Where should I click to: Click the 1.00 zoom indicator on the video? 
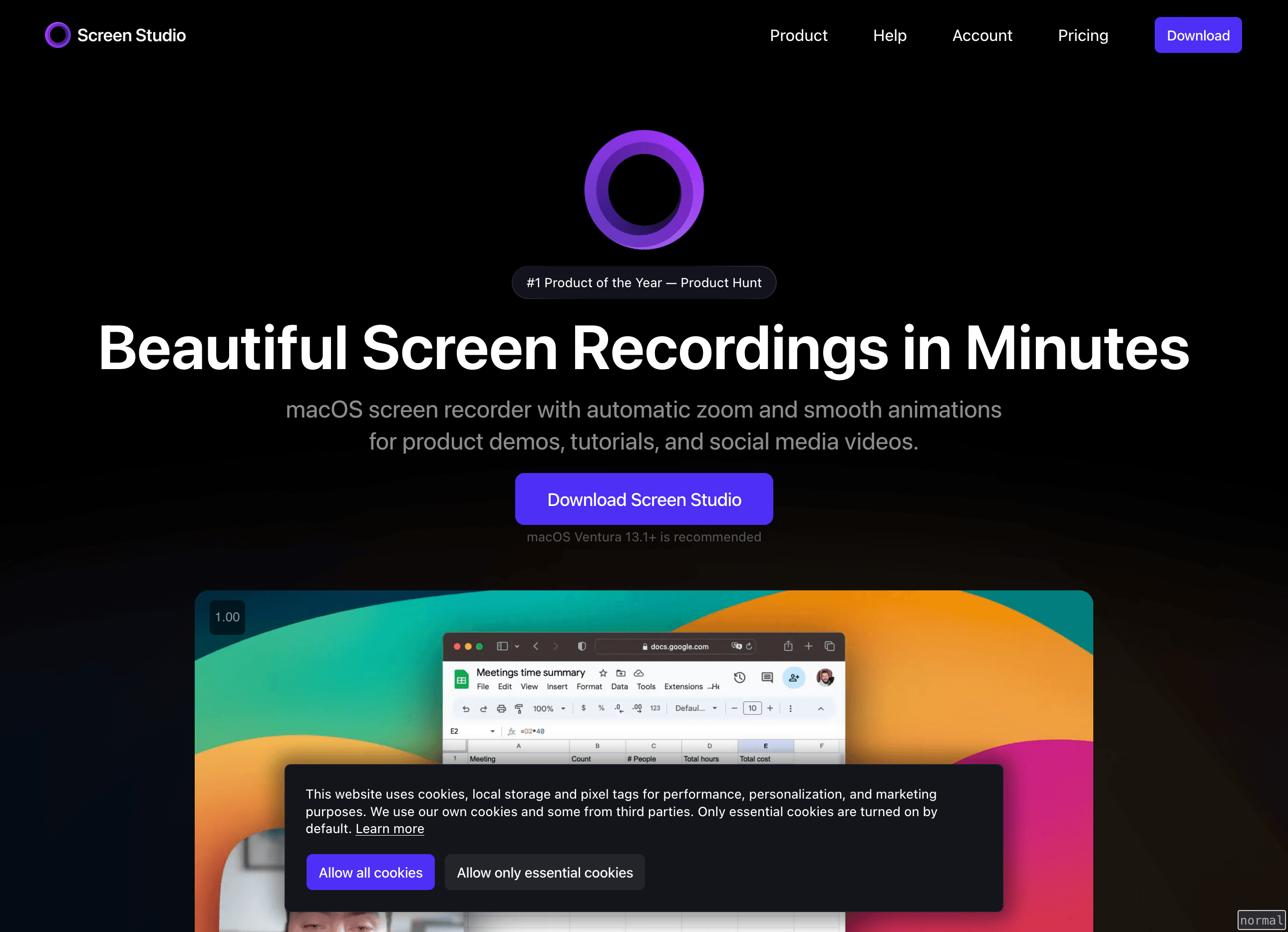[x=227, y=617]
